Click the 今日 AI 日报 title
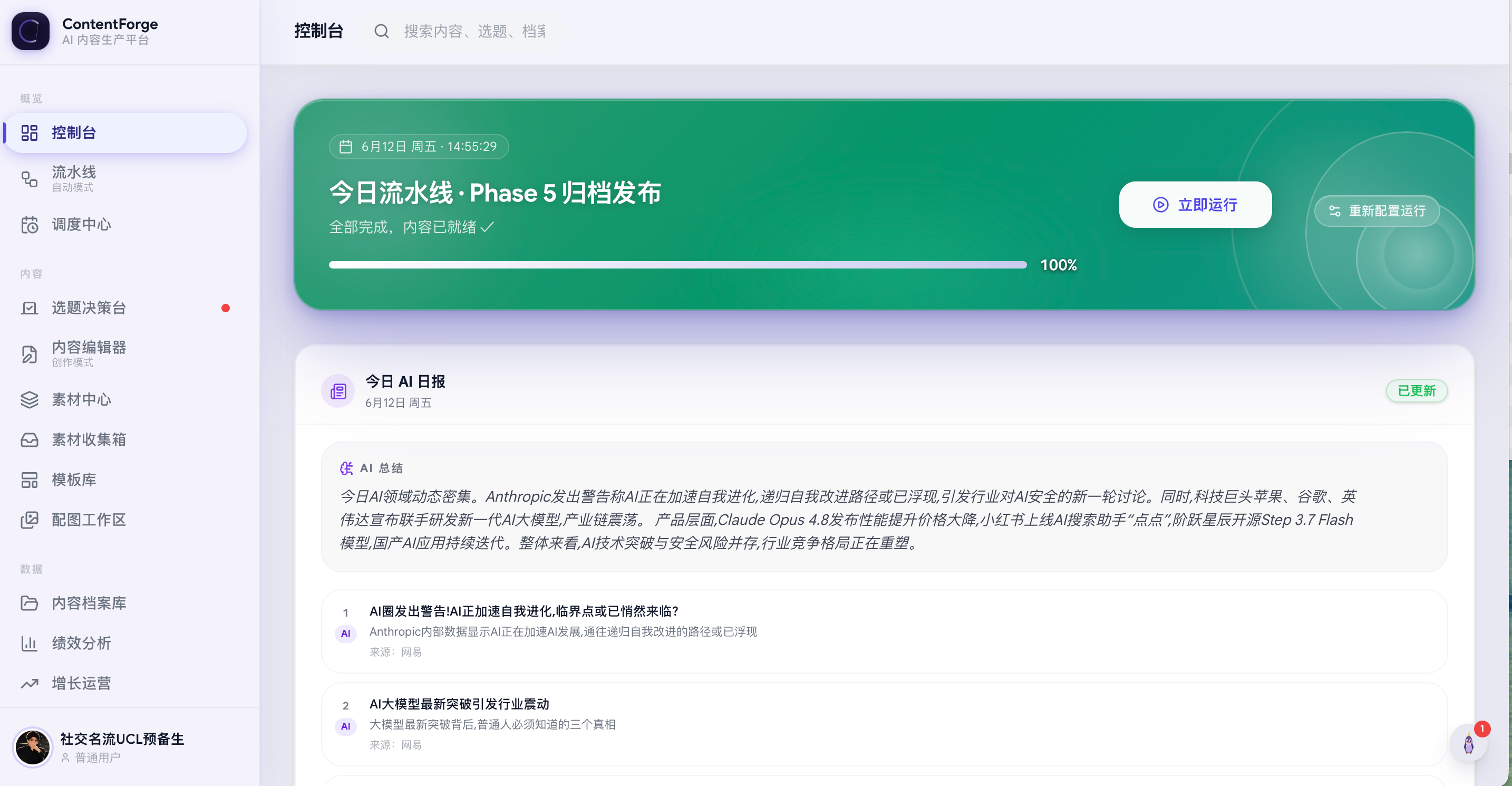This screenshot has width=1512, height=786. (405, 382)
